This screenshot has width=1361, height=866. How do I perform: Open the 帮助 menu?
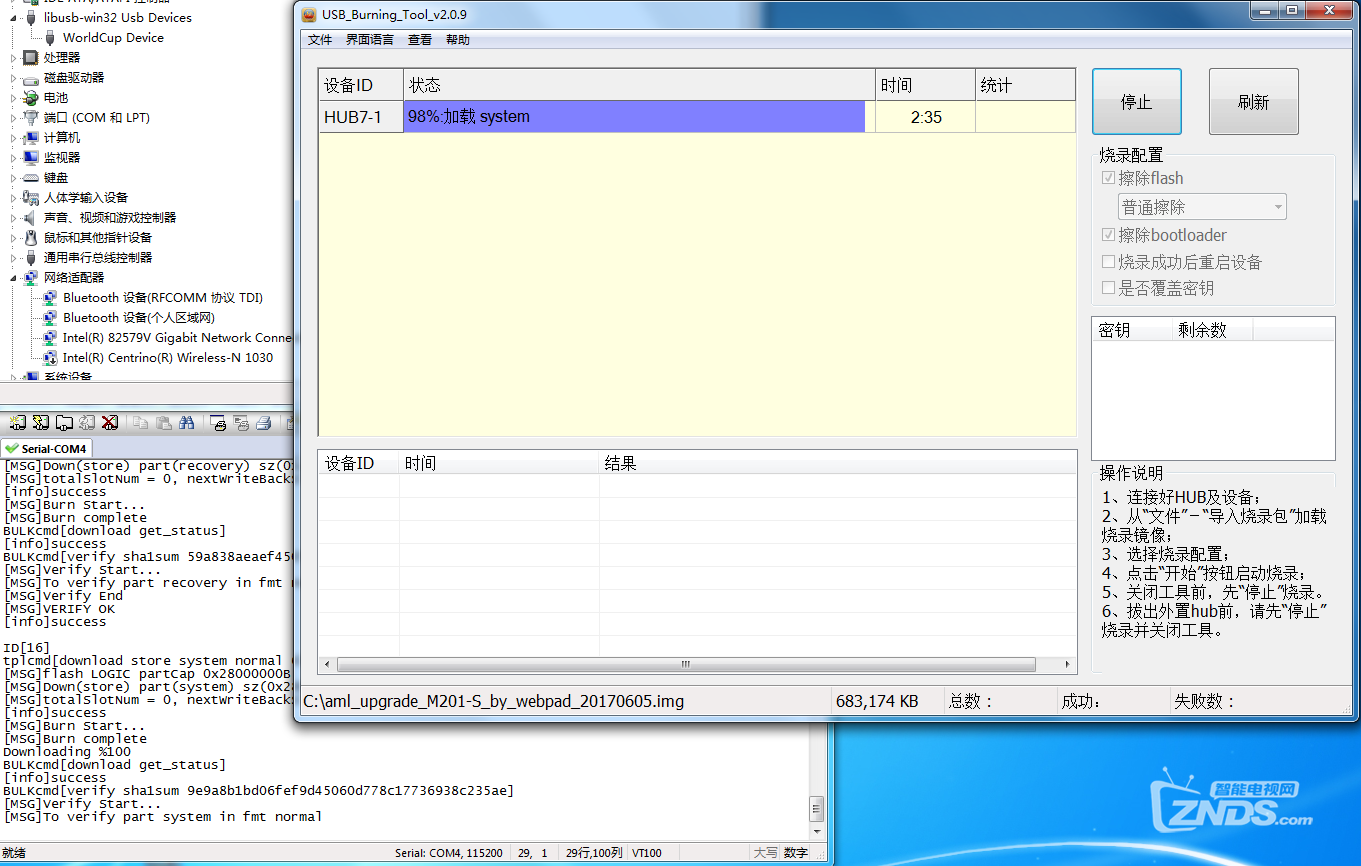[x=458, y=40]
